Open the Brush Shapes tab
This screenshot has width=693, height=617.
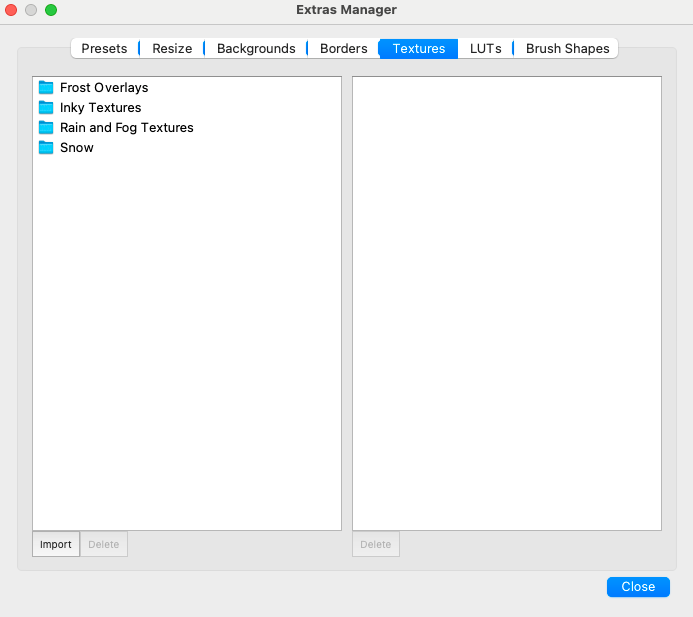(567, 48)
